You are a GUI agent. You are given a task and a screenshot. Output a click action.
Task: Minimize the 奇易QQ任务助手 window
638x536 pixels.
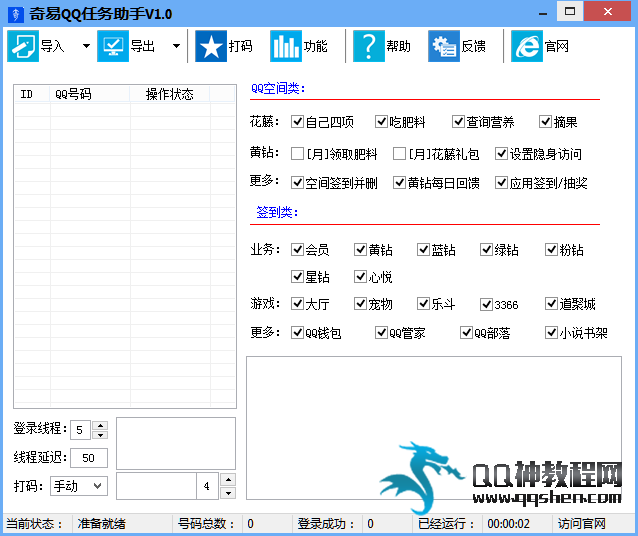pos(543,12)
